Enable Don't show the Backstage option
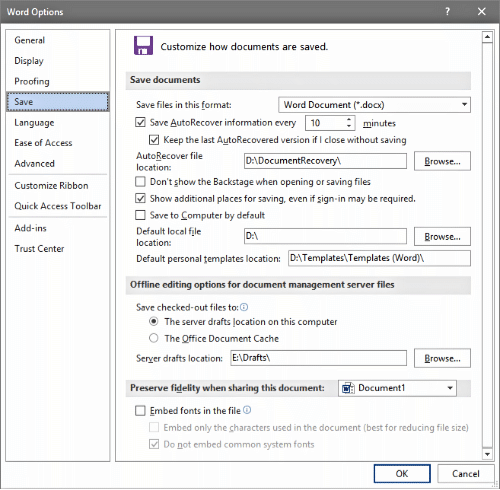Screen dimensions: 500x490 [140, 182]
